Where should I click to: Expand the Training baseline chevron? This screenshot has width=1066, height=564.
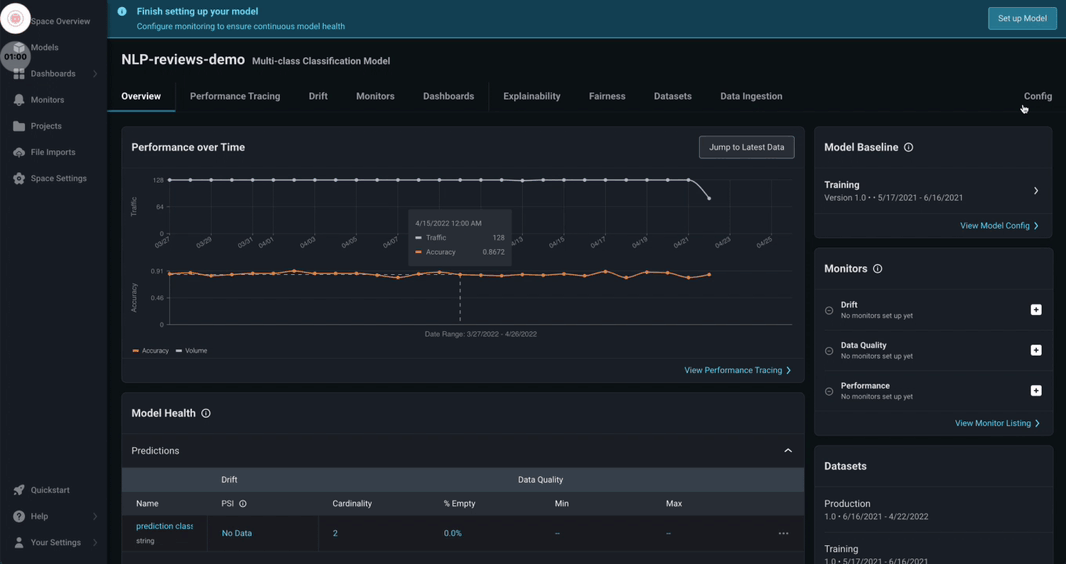click(1036, 191)
